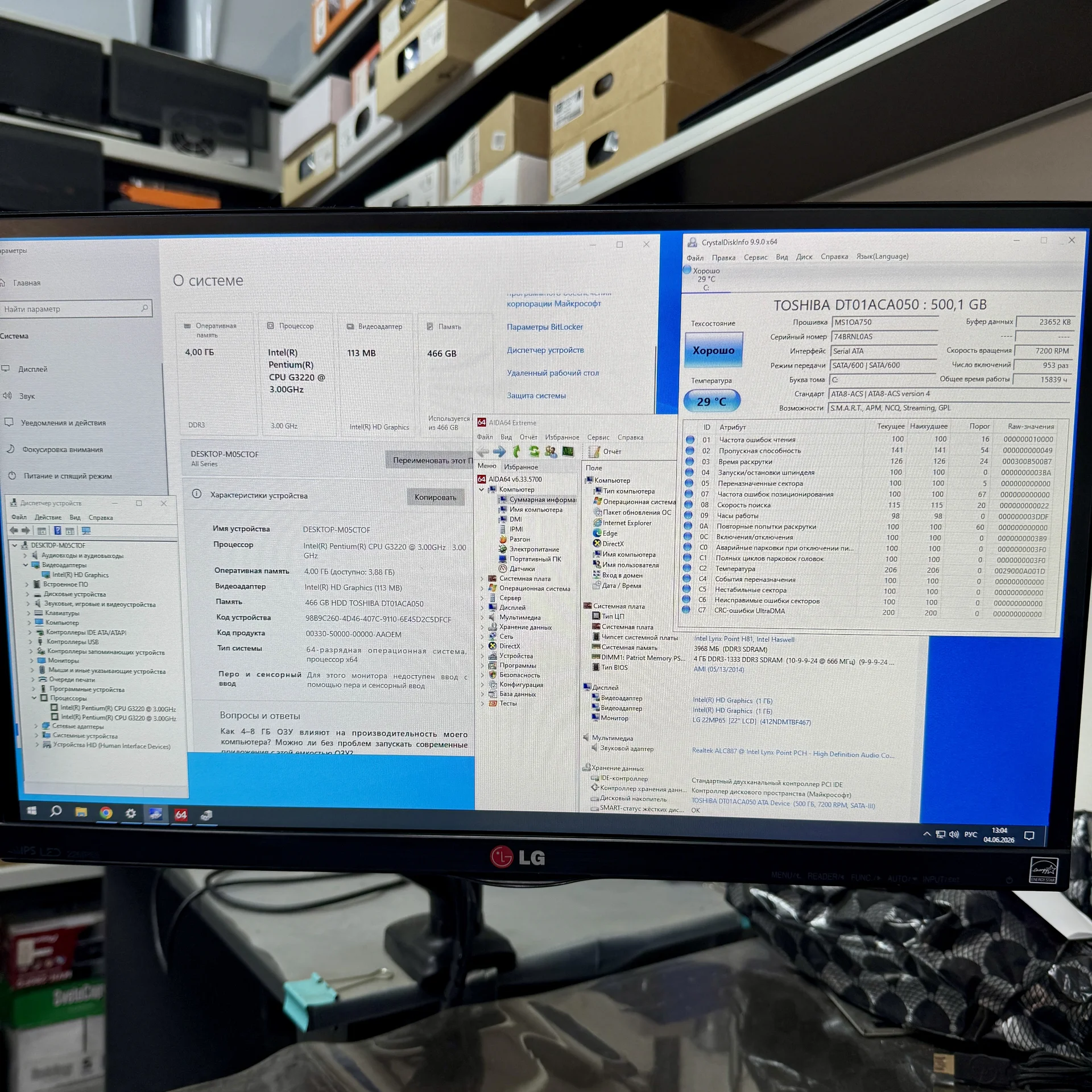Click the 29 °C temperature button in CrystalDiskInfo
The width and height of the screenshot is (1092, 1092).
coord(712,402)
